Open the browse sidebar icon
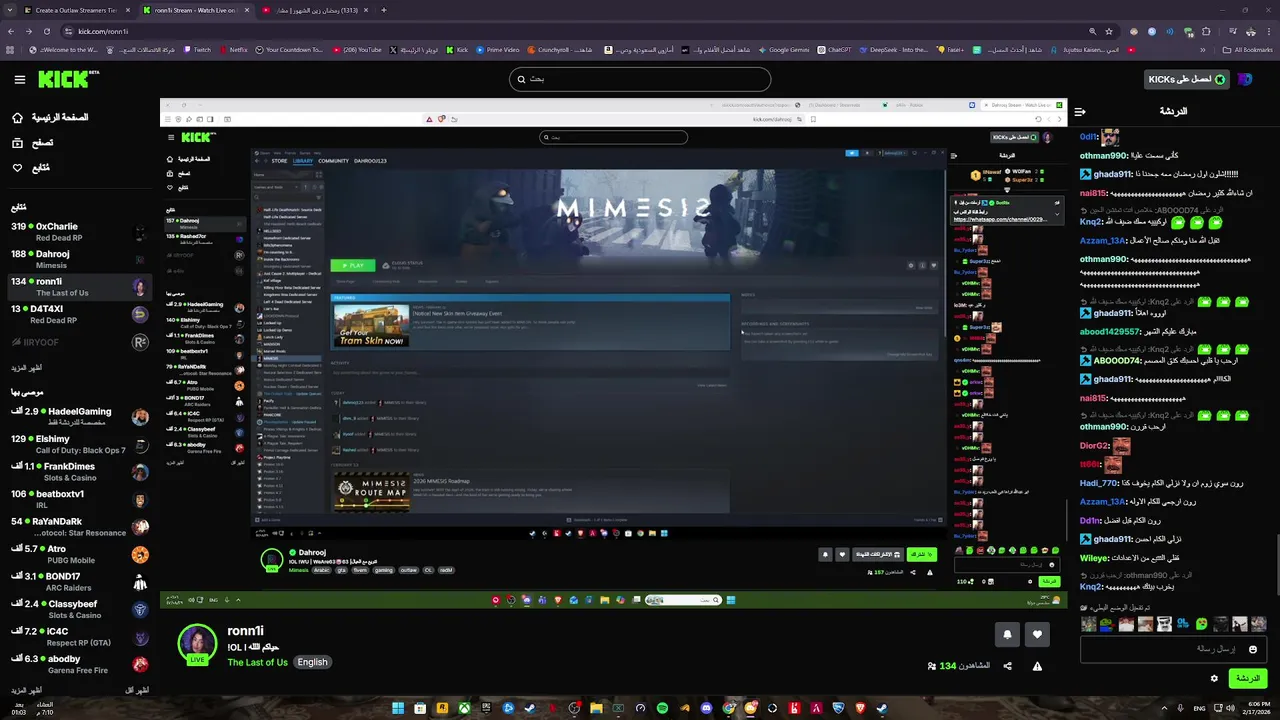 [x=17, y=143]
